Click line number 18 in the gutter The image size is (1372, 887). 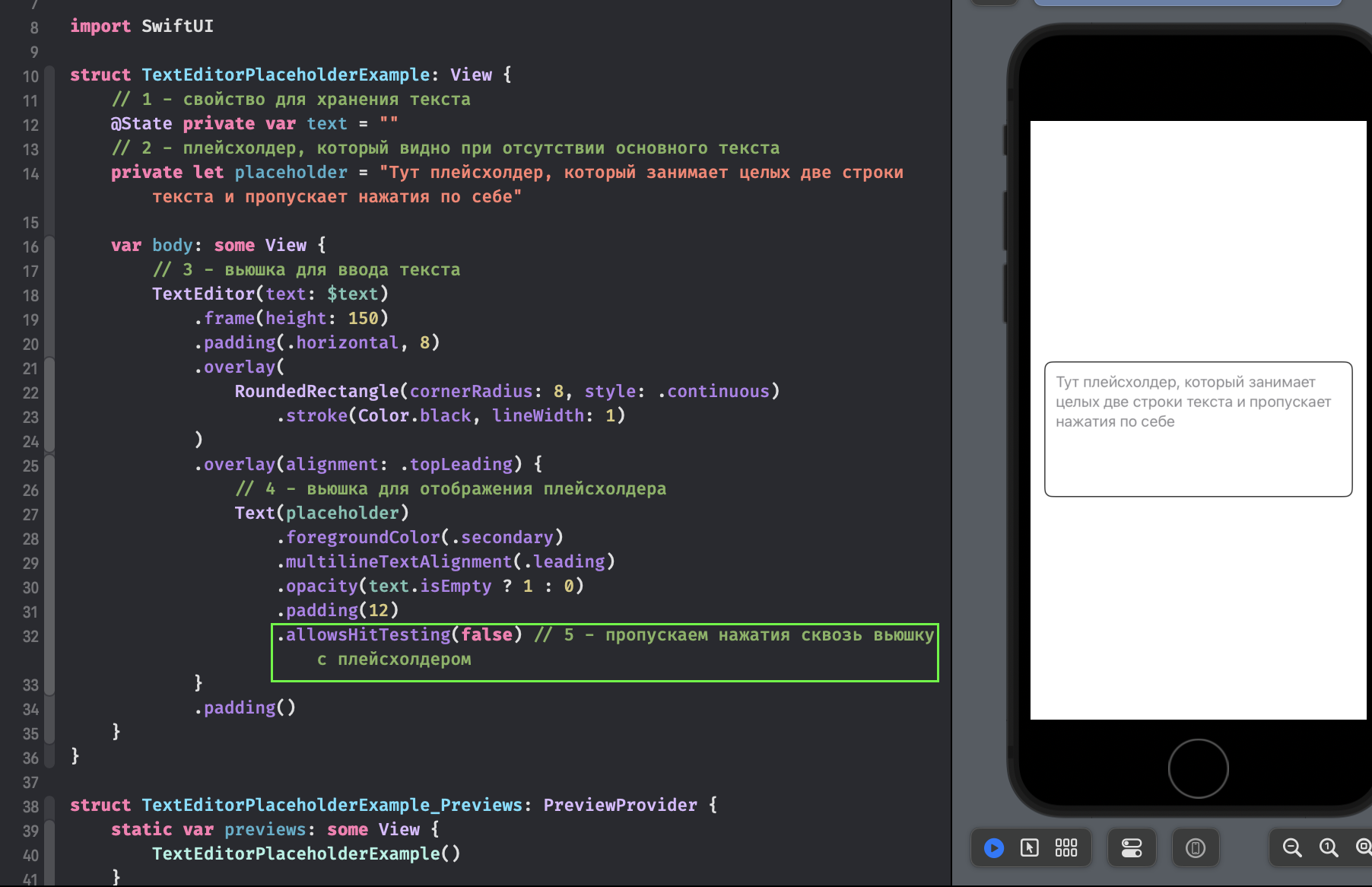(x=30, y=295)
